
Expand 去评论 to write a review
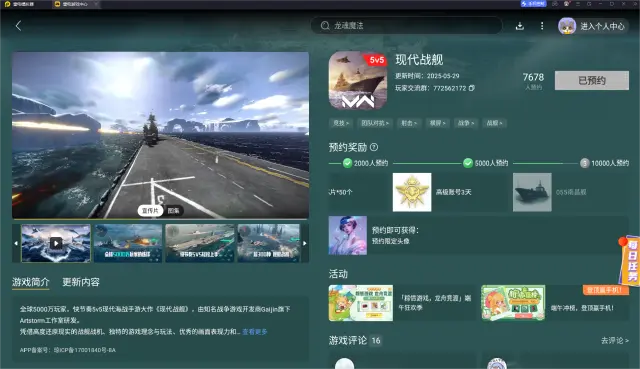(615, 340)
